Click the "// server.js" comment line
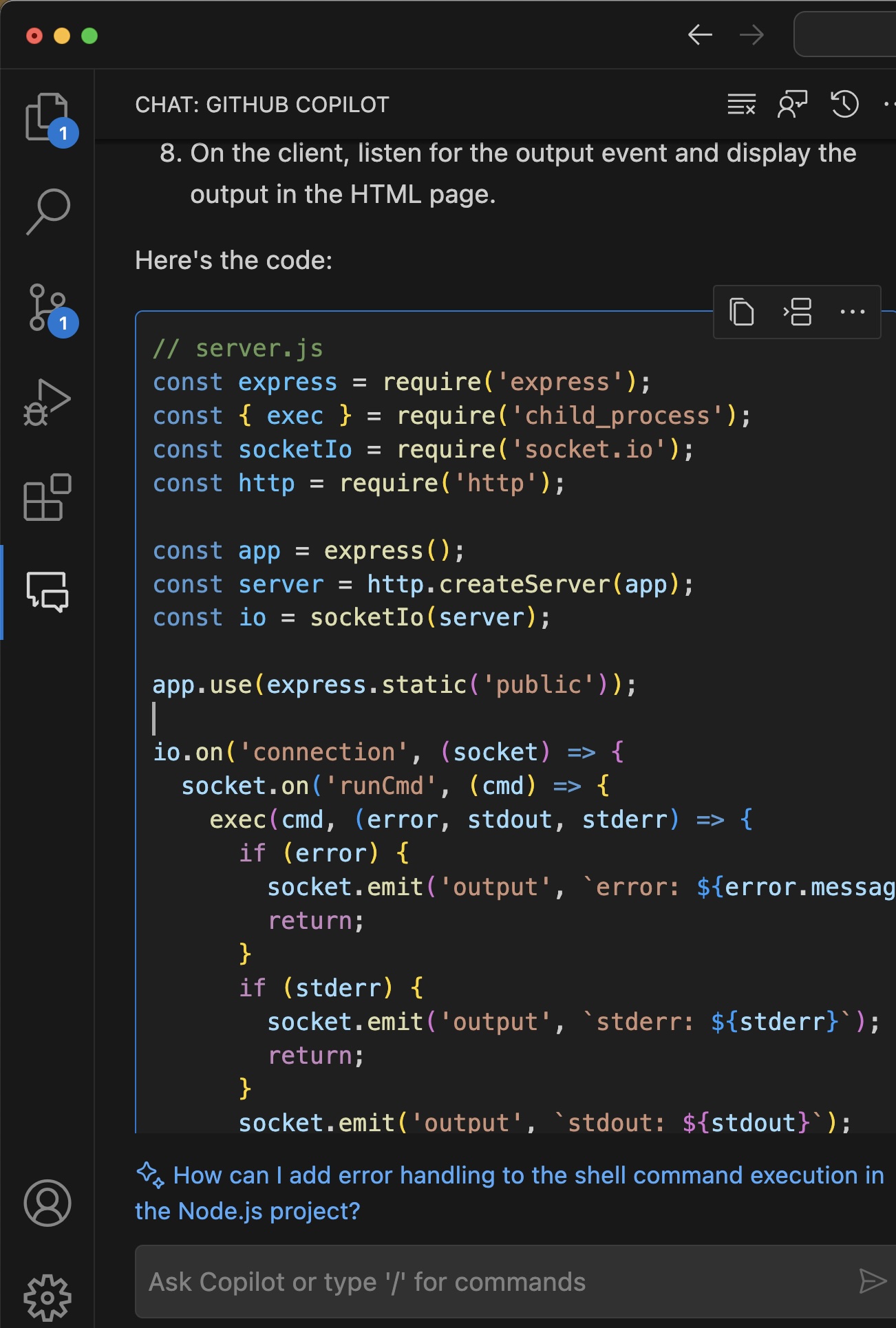Image resolution: width=896 pixels, height=1328 pixels. 238,348
